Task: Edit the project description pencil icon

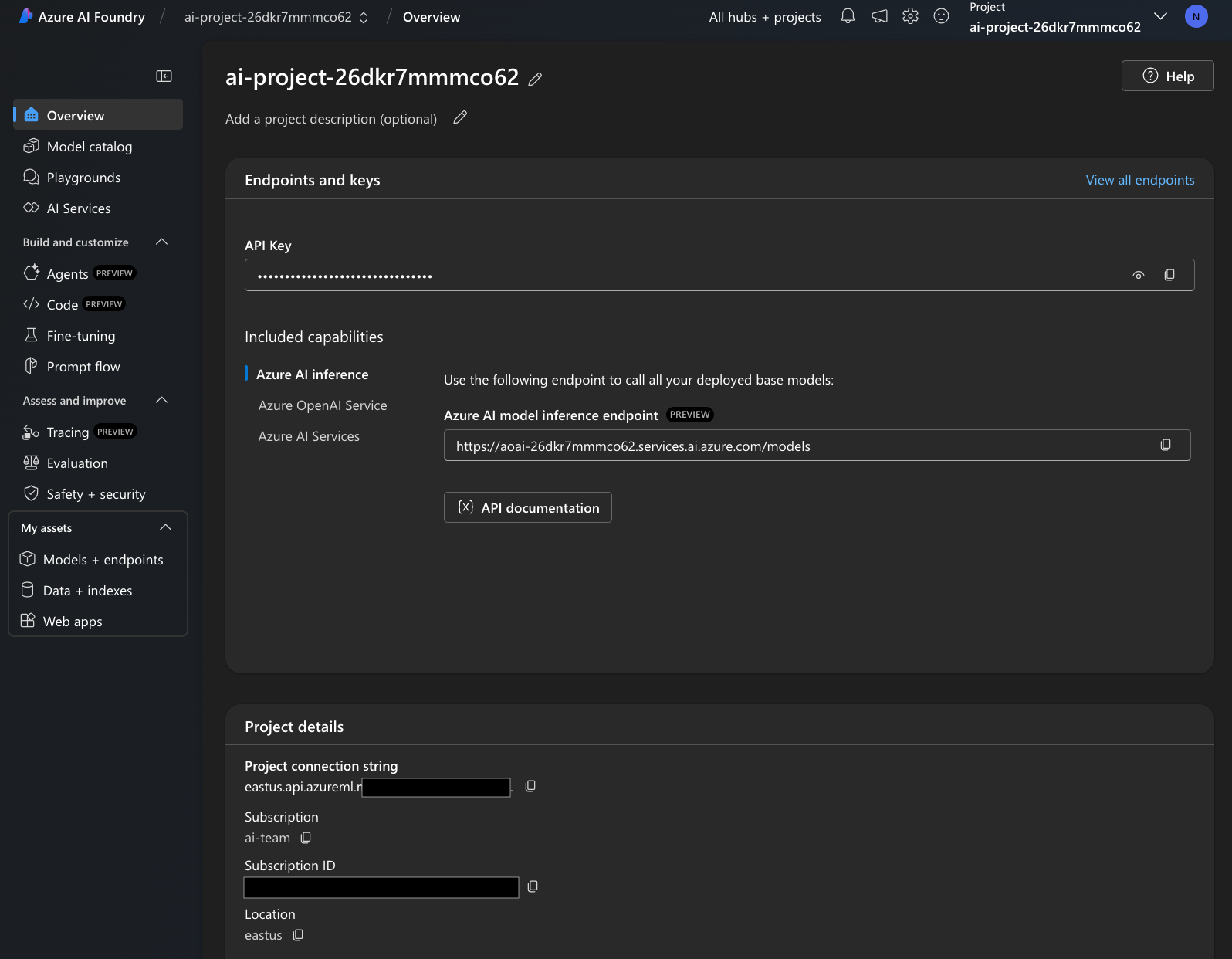Action: (460, 117)
